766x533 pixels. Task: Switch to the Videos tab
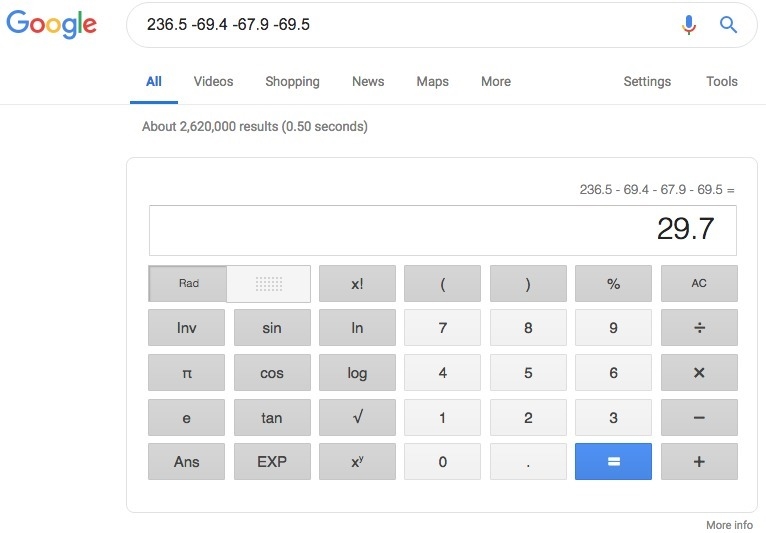click(x=213, y=81)
